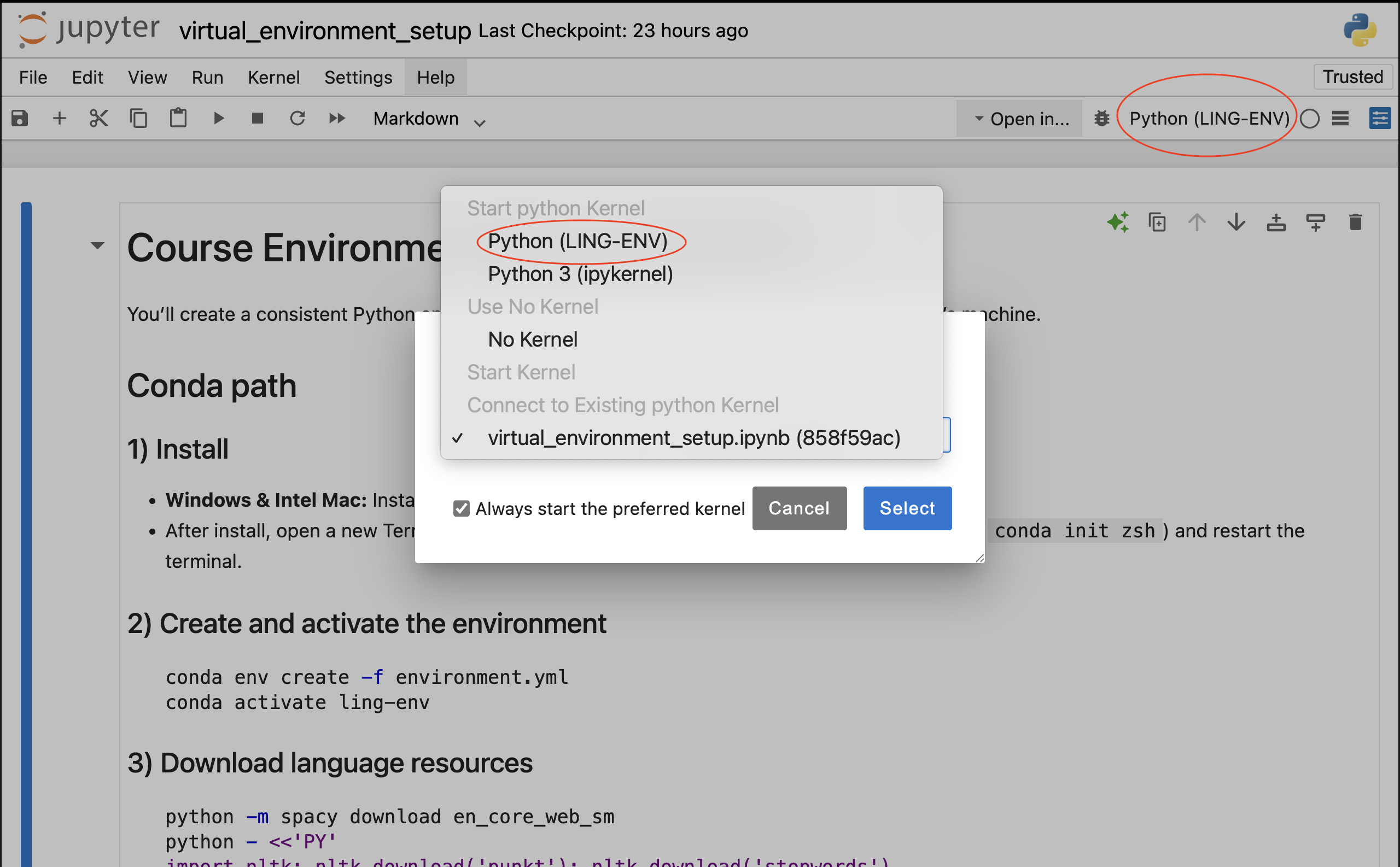The width and height of the screenshot is (1400, 867).
Task: Run selected cell play button
Action: [x=219, y=119]
